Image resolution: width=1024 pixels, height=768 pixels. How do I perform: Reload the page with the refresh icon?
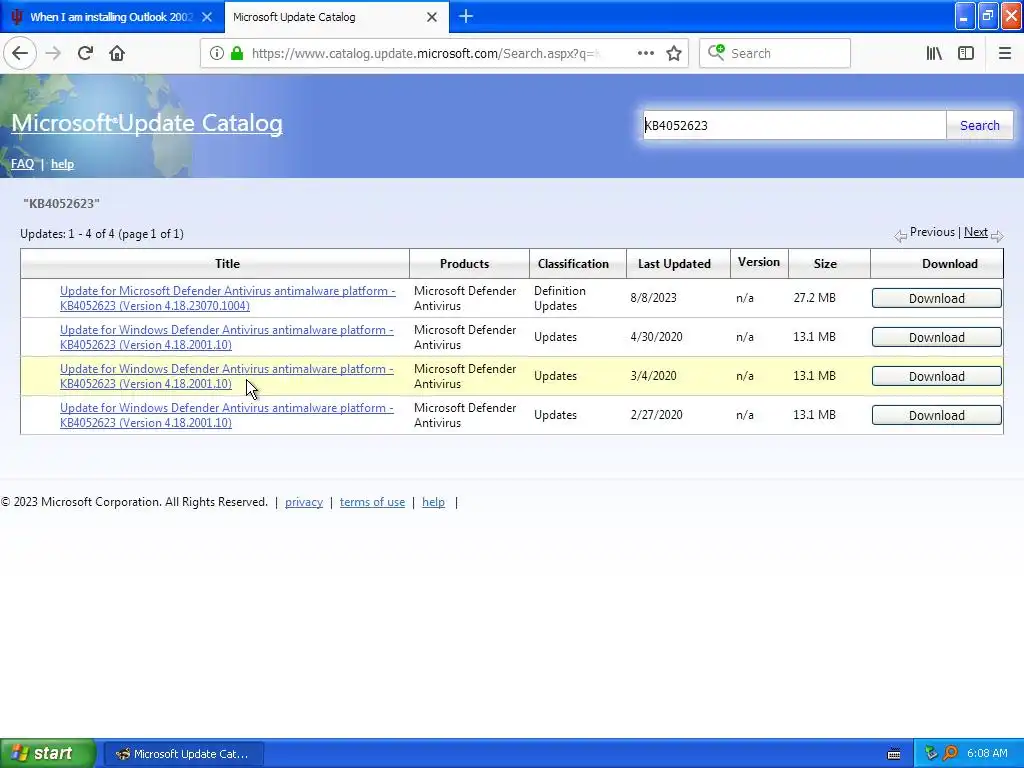click(85, 53)
